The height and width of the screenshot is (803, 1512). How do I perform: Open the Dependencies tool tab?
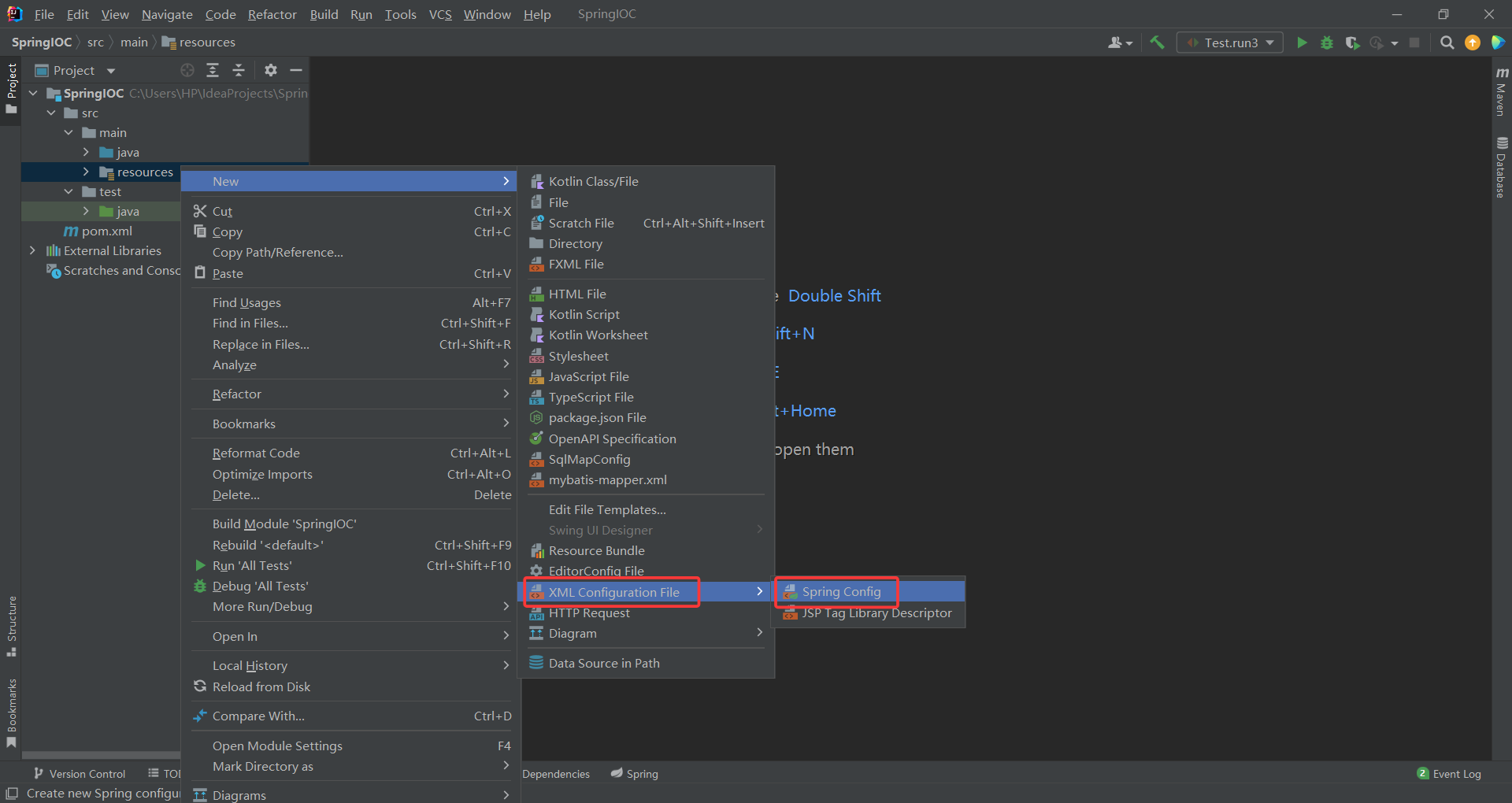(x=556, y=774)
